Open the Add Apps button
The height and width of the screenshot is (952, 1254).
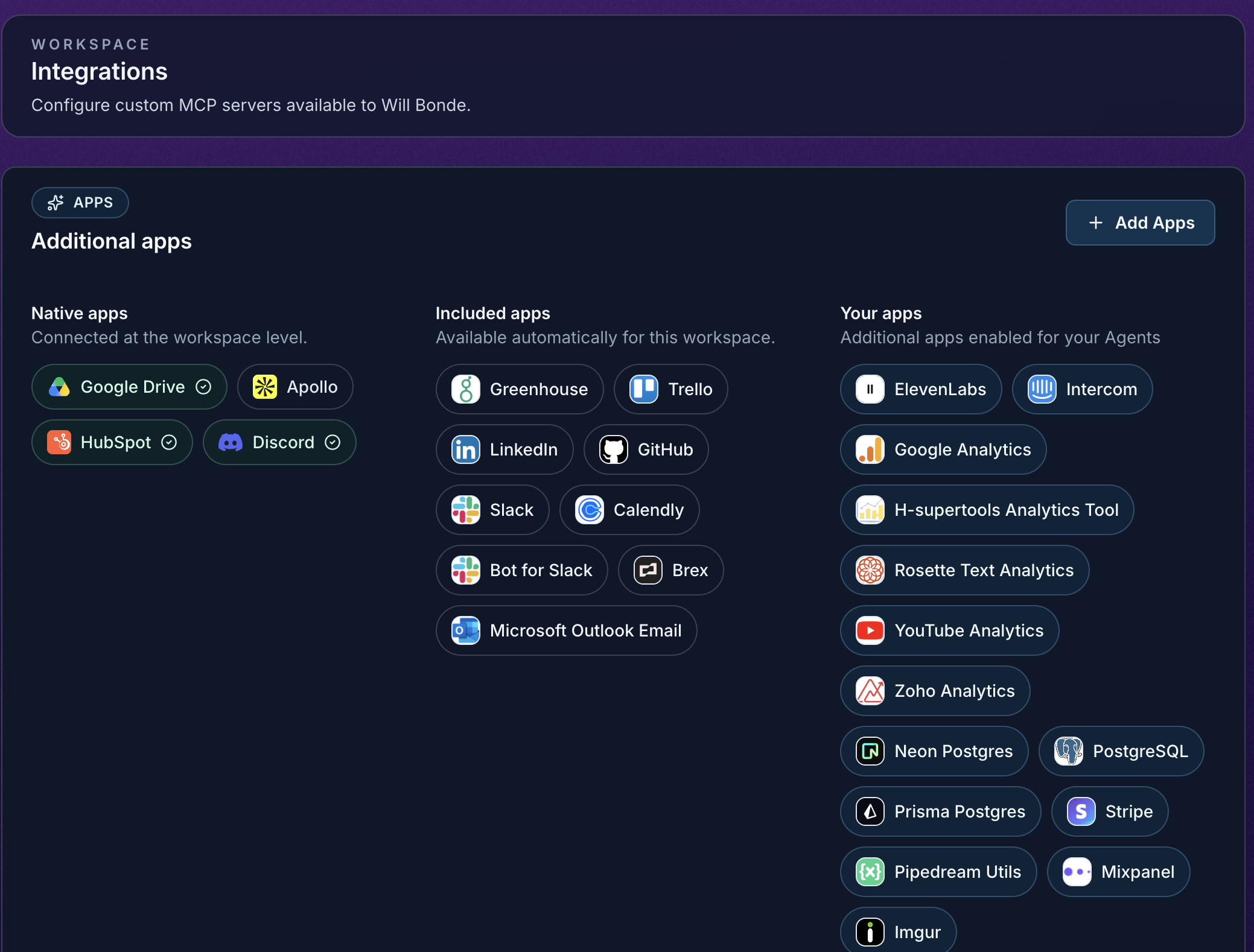[x=1140, y=223]
